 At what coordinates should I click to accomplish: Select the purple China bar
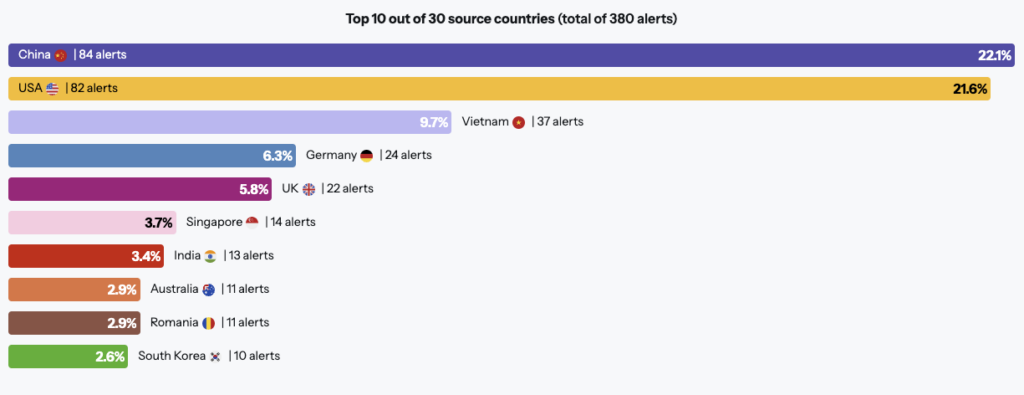click(x=511, y=55)
